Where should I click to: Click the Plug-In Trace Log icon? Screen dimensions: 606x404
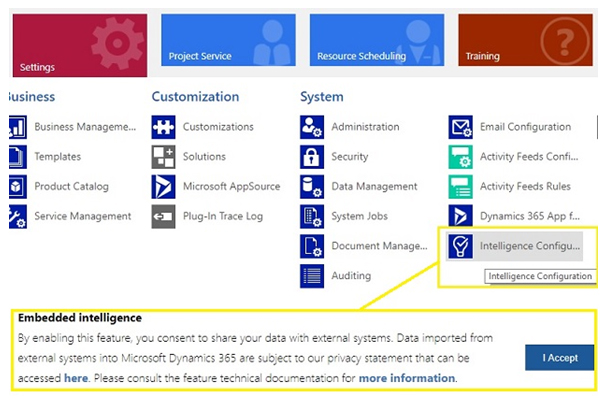[x=163, y=216]
